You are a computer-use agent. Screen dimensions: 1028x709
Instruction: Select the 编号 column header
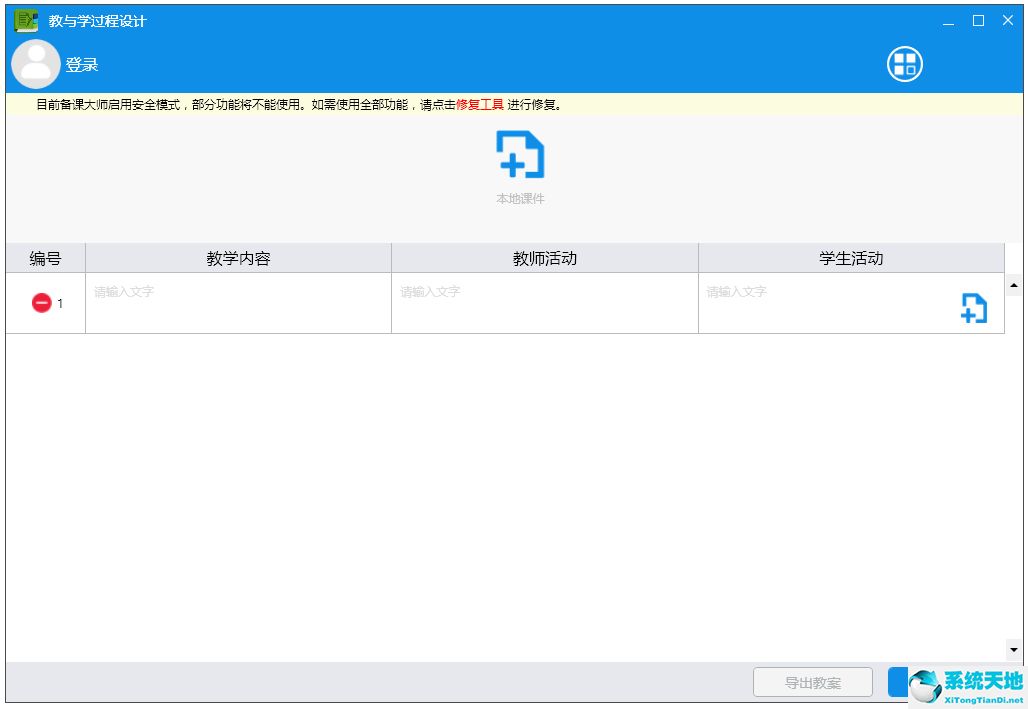(x=45, y=258)
